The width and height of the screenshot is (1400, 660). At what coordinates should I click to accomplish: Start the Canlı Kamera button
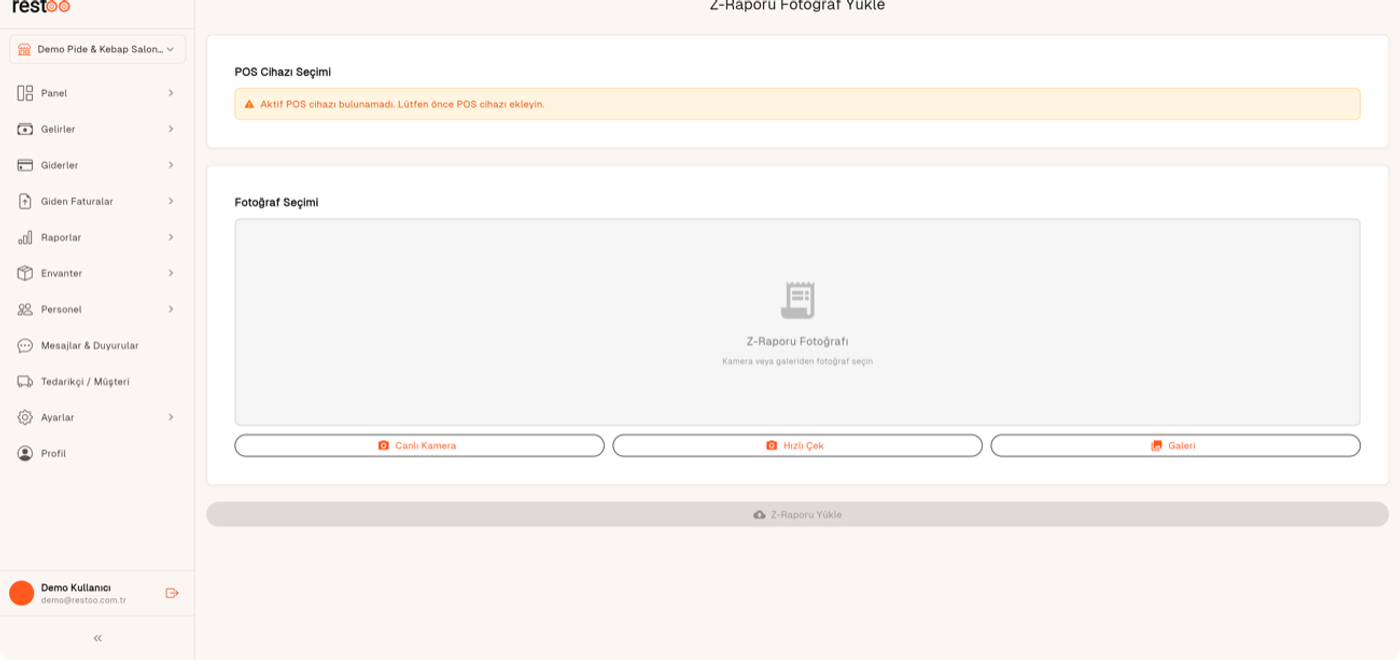(x=419, y=445)
